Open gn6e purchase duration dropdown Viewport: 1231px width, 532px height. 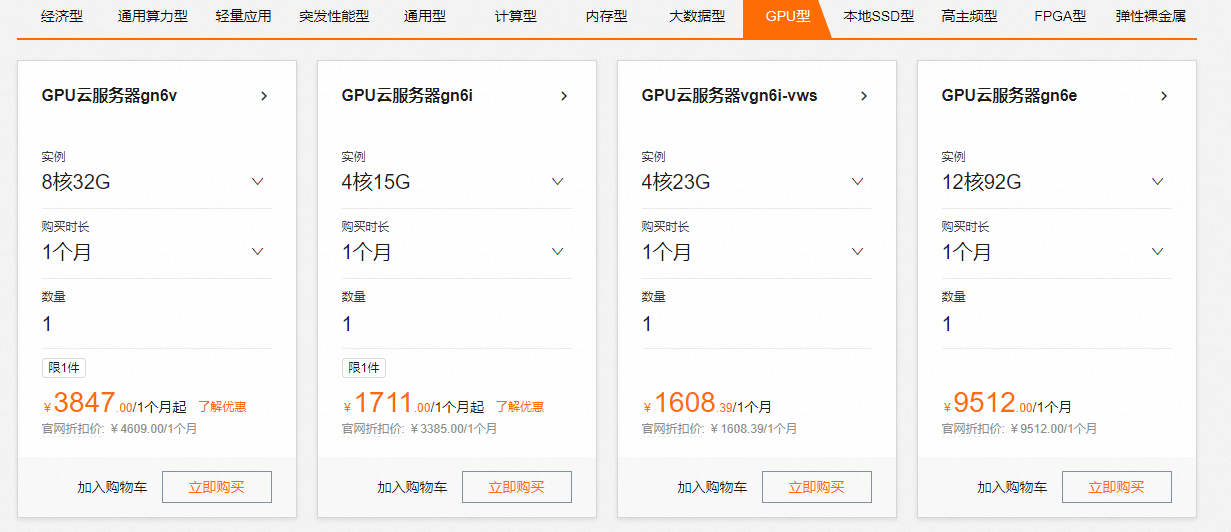pyautogui.click(x=1057, y=252)
